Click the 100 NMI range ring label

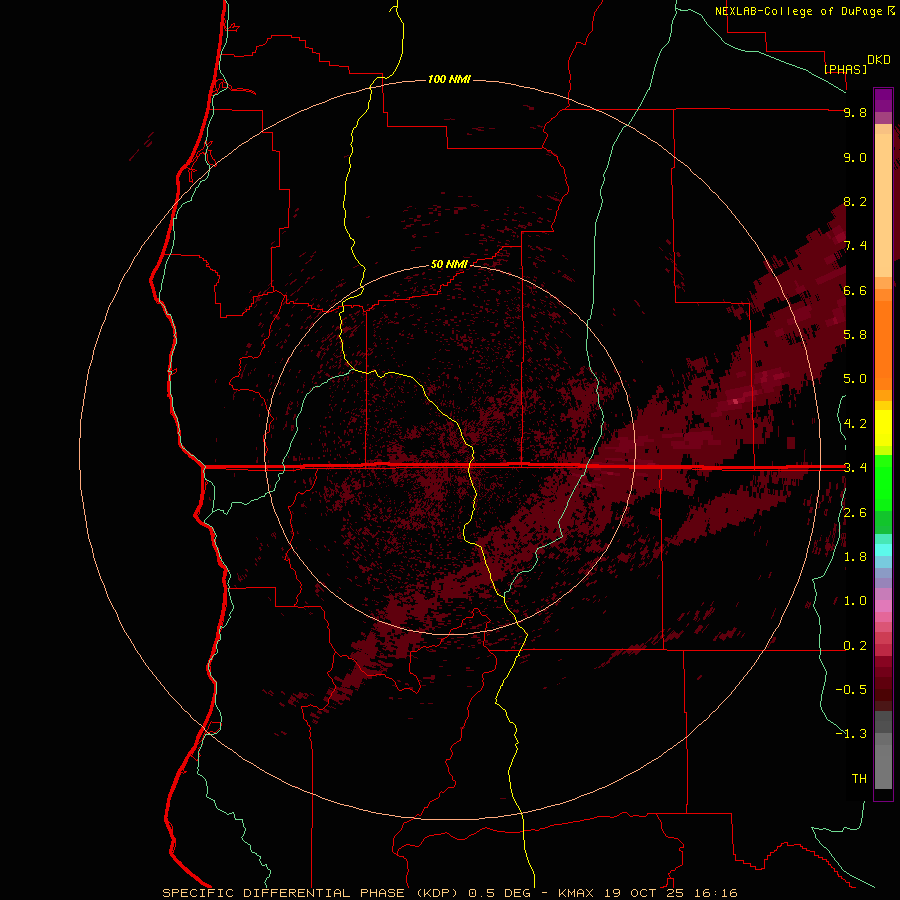449,79
